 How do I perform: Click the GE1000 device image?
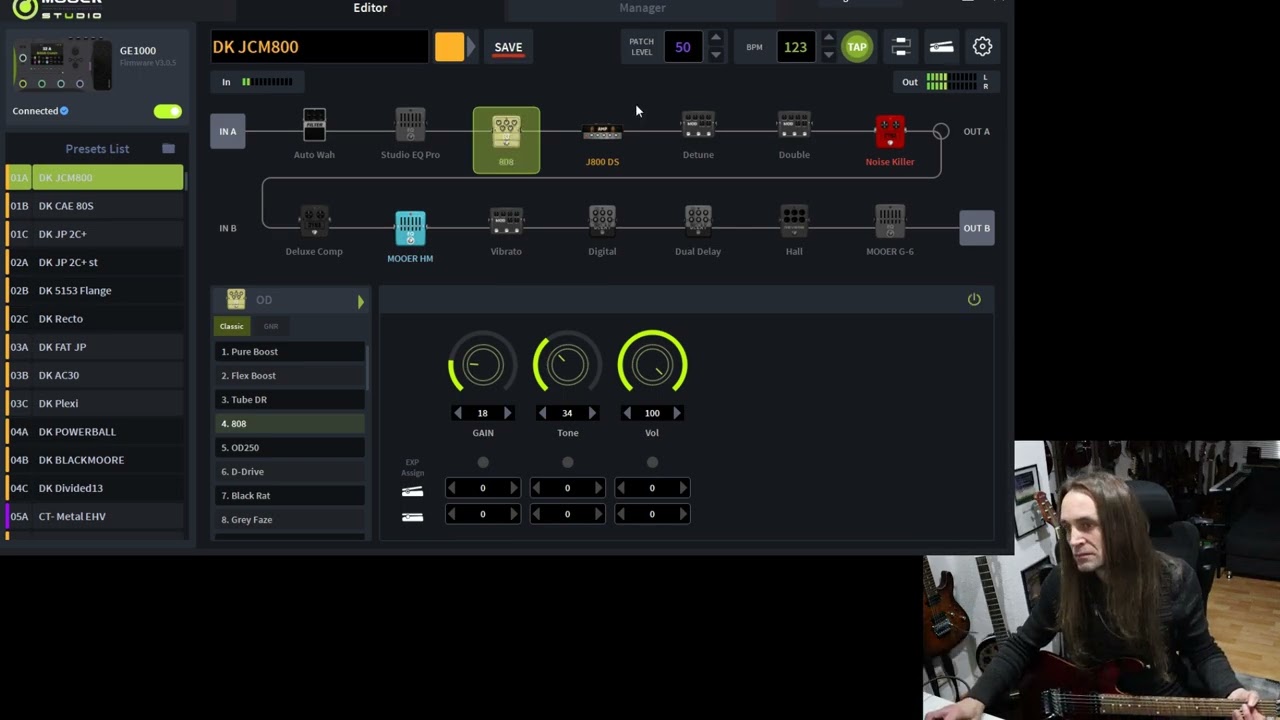click(x=62, y=65)
